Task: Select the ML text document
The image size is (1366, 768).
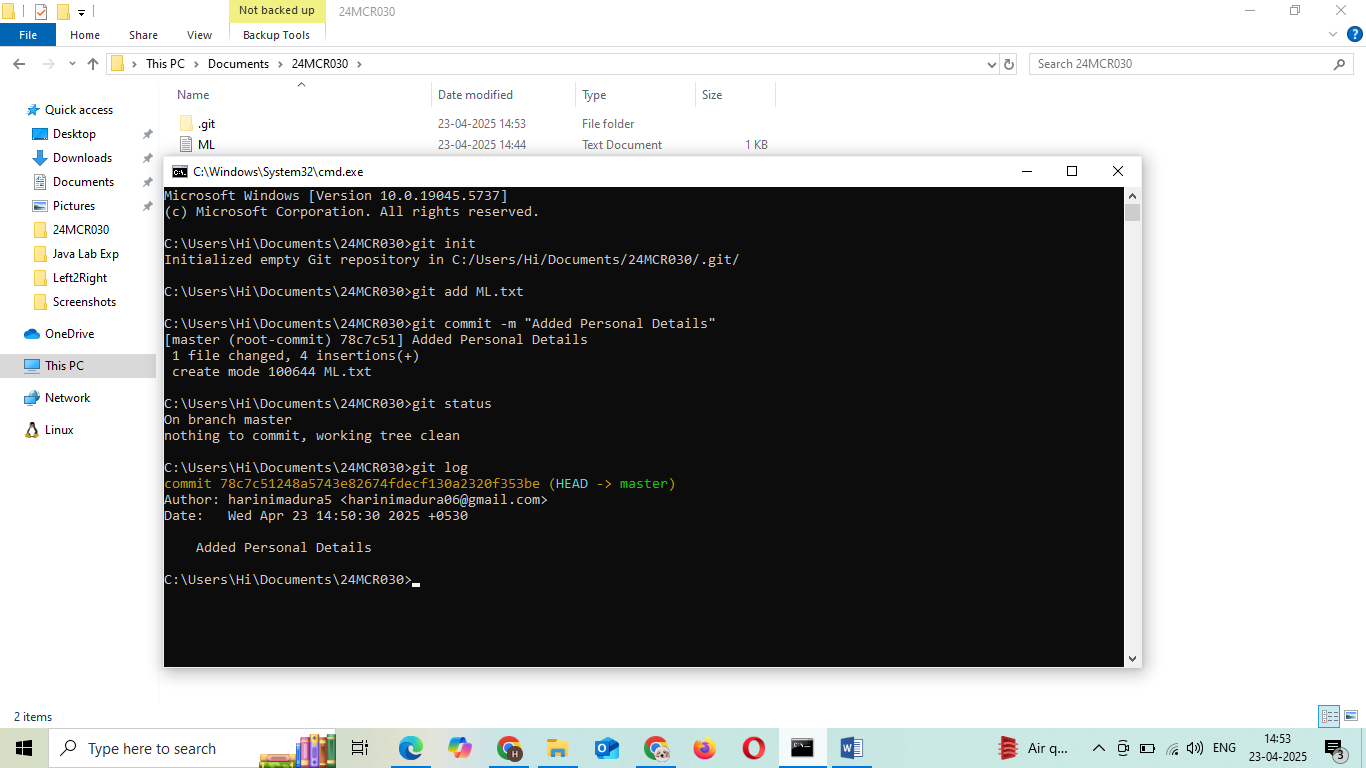Action: click(x=205, y=145)
